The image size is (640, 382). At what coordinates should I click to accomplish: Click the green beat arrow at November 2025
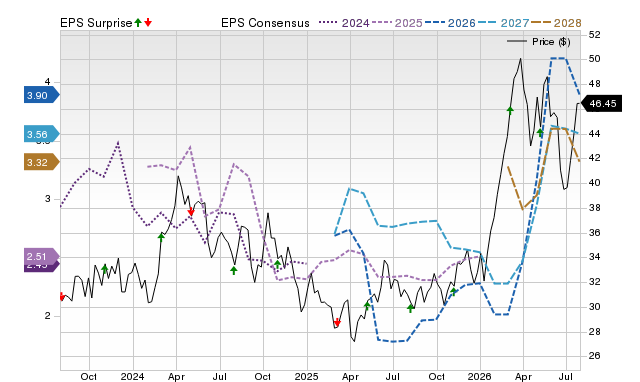453,291
